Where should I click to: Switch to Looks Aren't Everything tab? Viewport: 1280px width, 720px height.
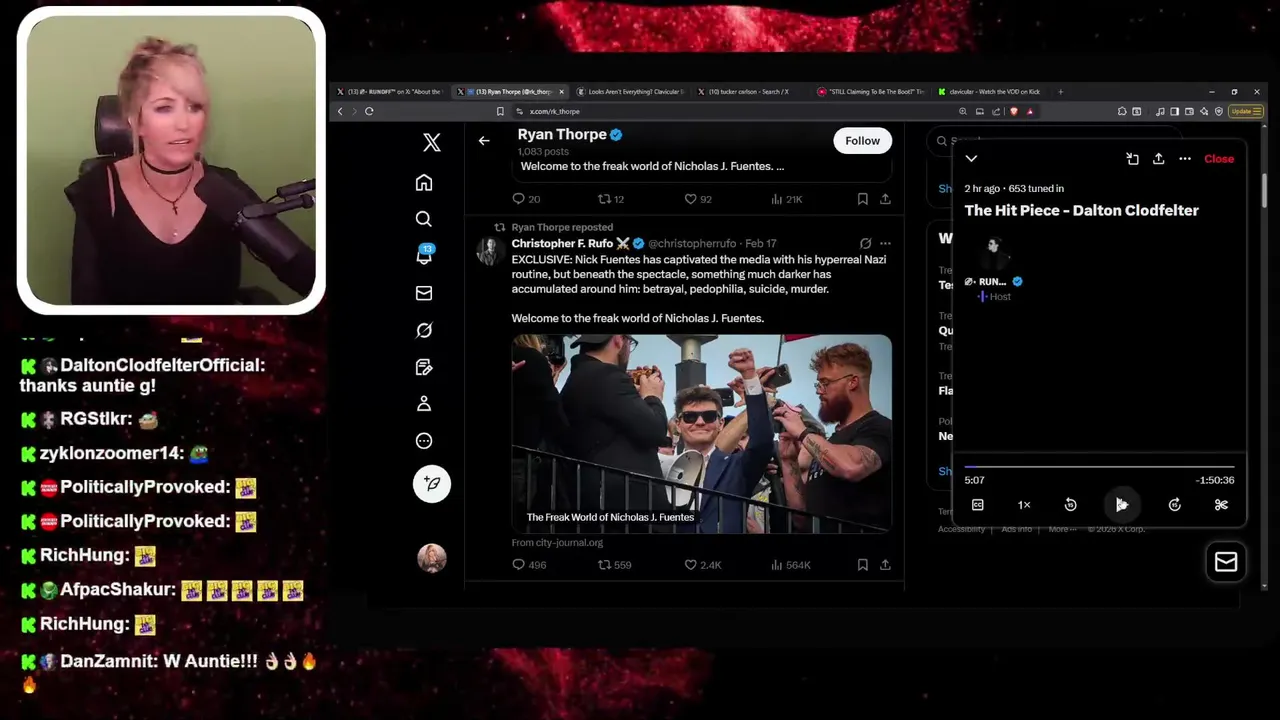[632, 92]
